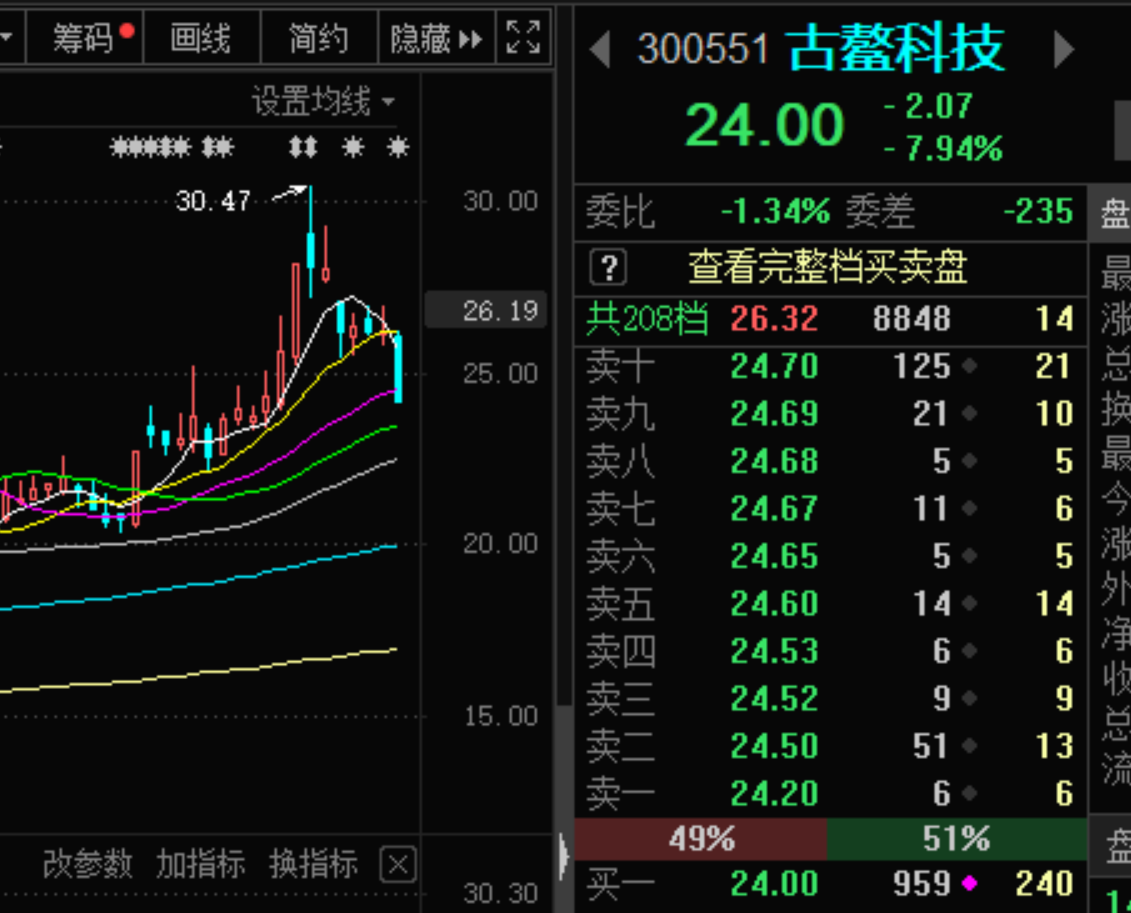Viewport: 1131px width, 913px height.
Task: Click 改参数 to change indicator parameters
Action: (x=88, y=864)
